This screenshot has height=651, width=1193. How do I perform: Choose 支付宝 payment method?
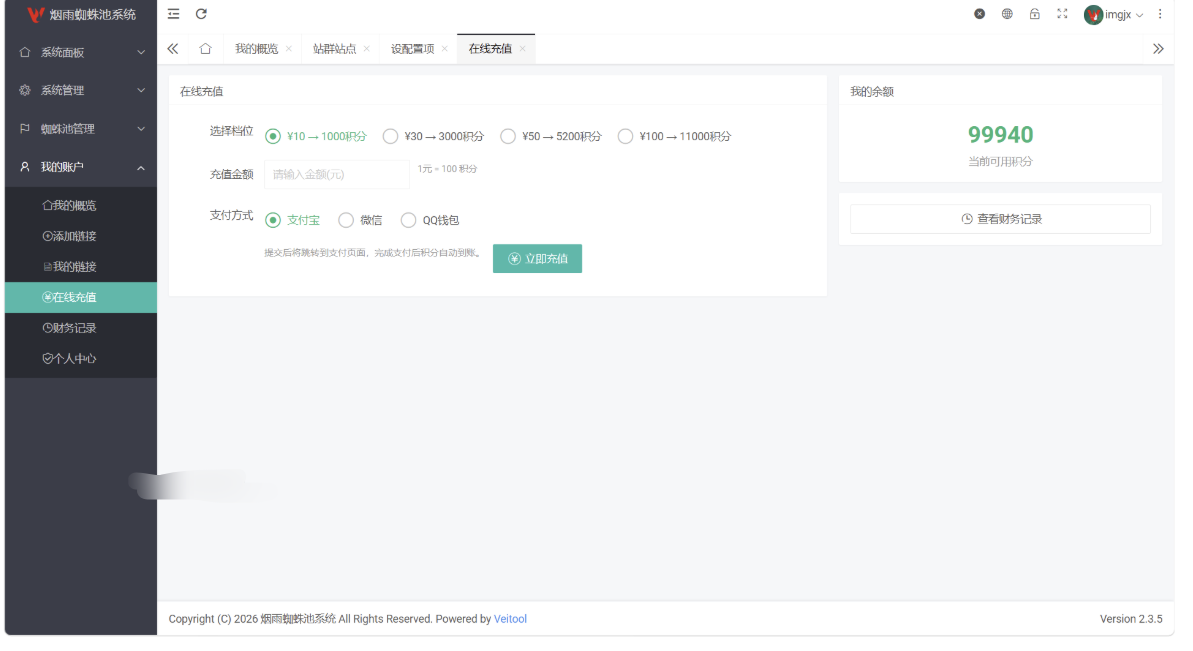pos(293,220)
